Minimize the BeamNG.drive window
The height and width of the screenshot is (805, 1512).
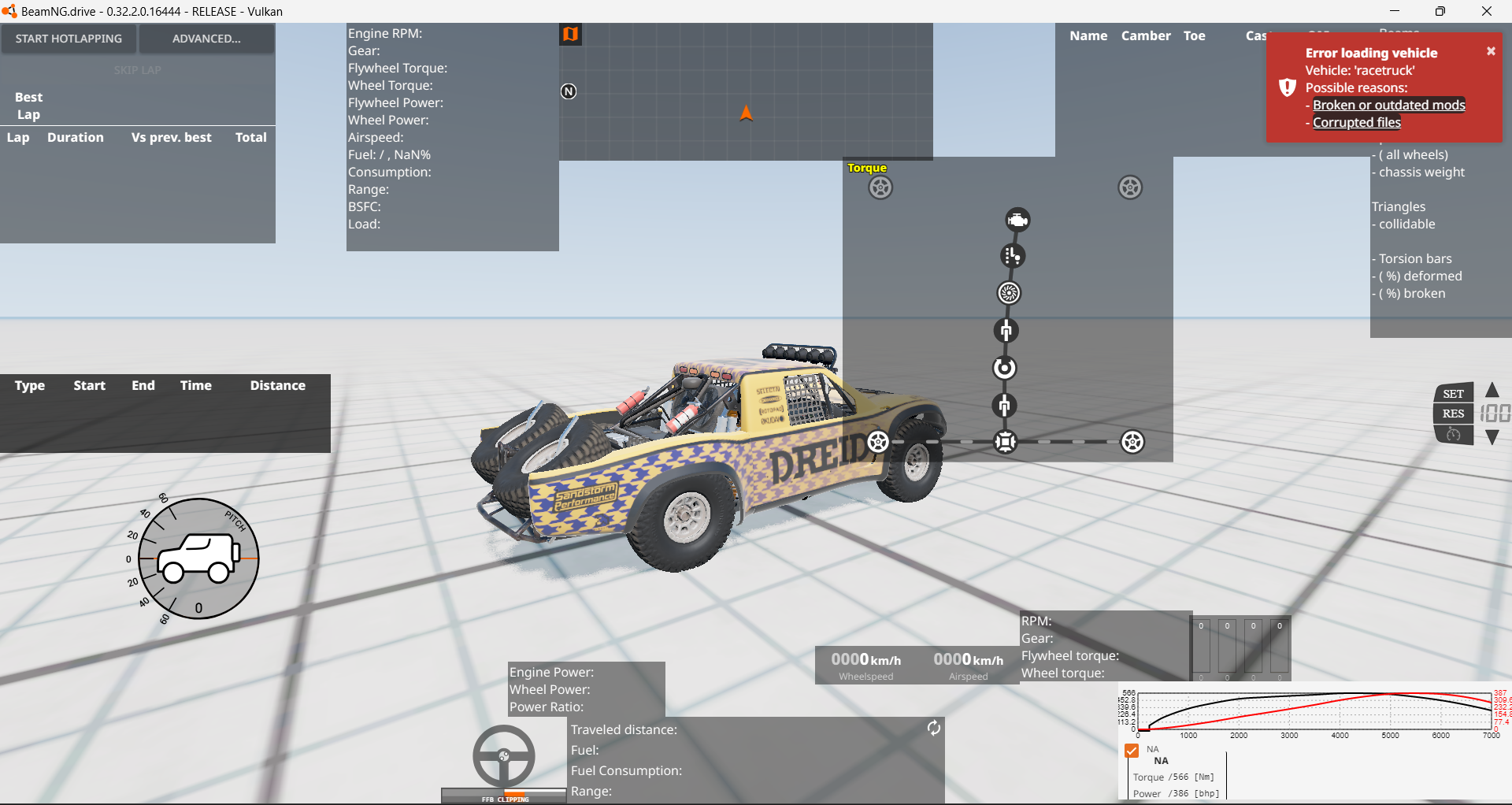pyautogui.click(x=1395, y=11)
